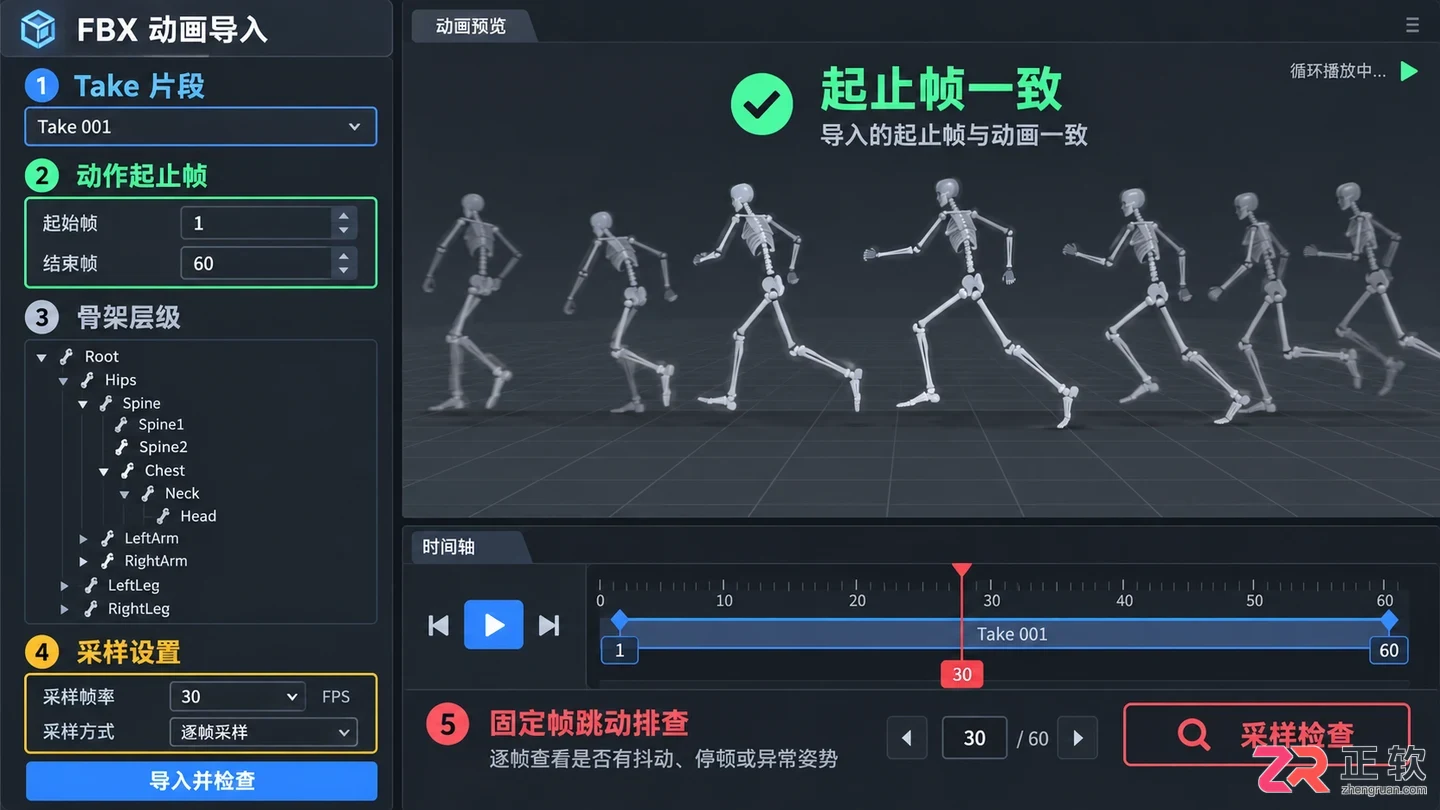
Task: Expand the RightArm bone node
Action: [84, 562]
